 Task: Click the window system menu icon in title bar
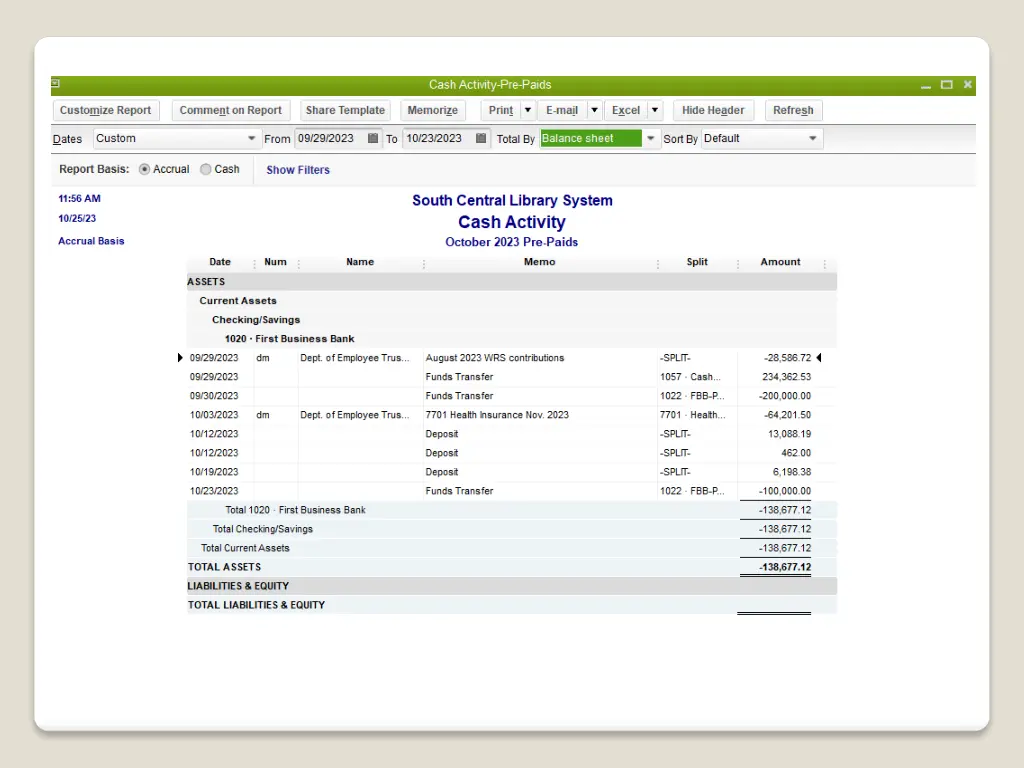[x=56, y=84]
